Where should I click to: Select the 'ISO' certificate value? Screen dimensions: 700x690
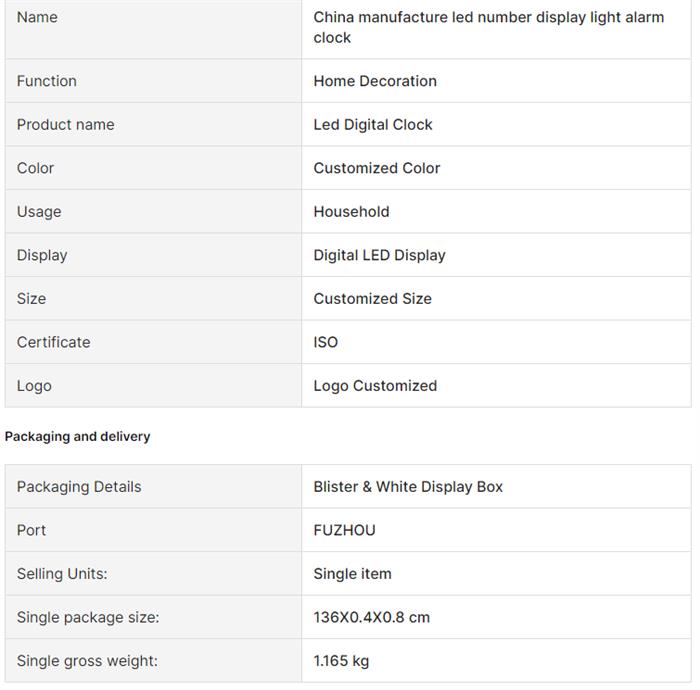[326, 342]
